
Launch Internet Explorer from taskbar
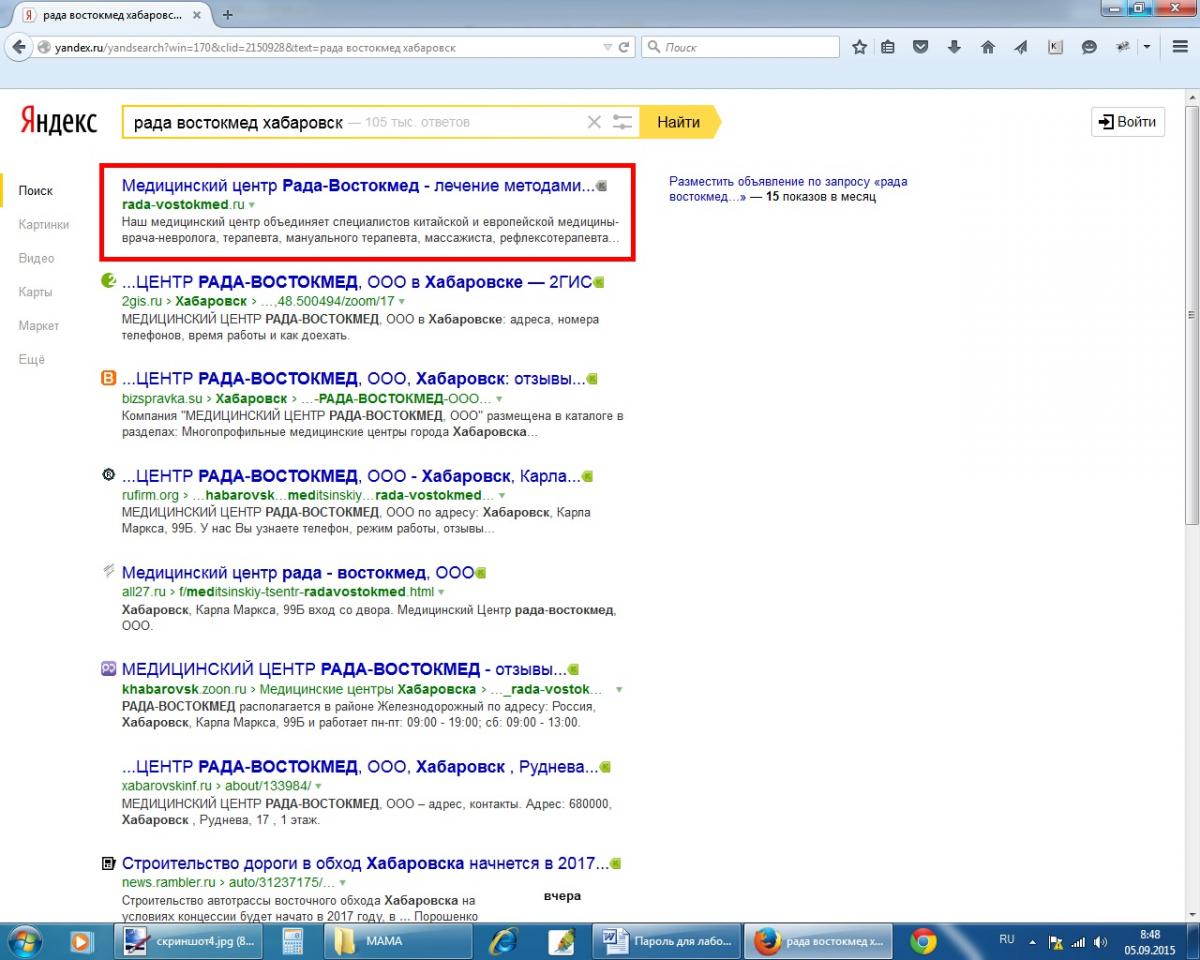[503, 941]
